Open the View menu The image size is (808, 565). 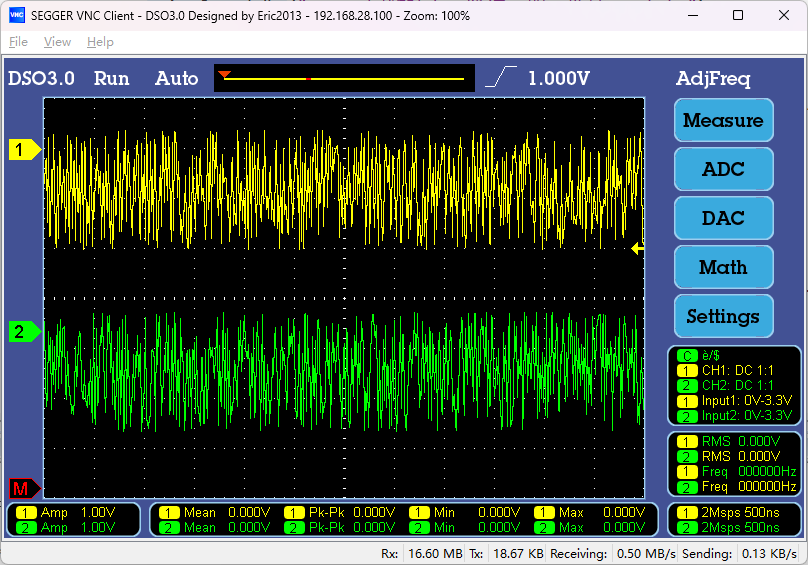click(57, 42)
